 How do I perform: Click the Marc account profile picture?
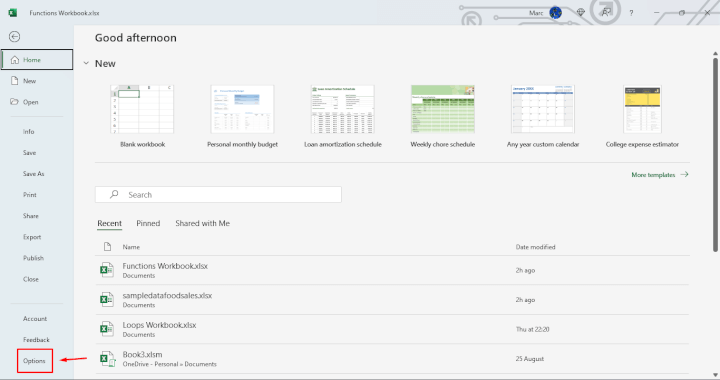pos(556,13)
